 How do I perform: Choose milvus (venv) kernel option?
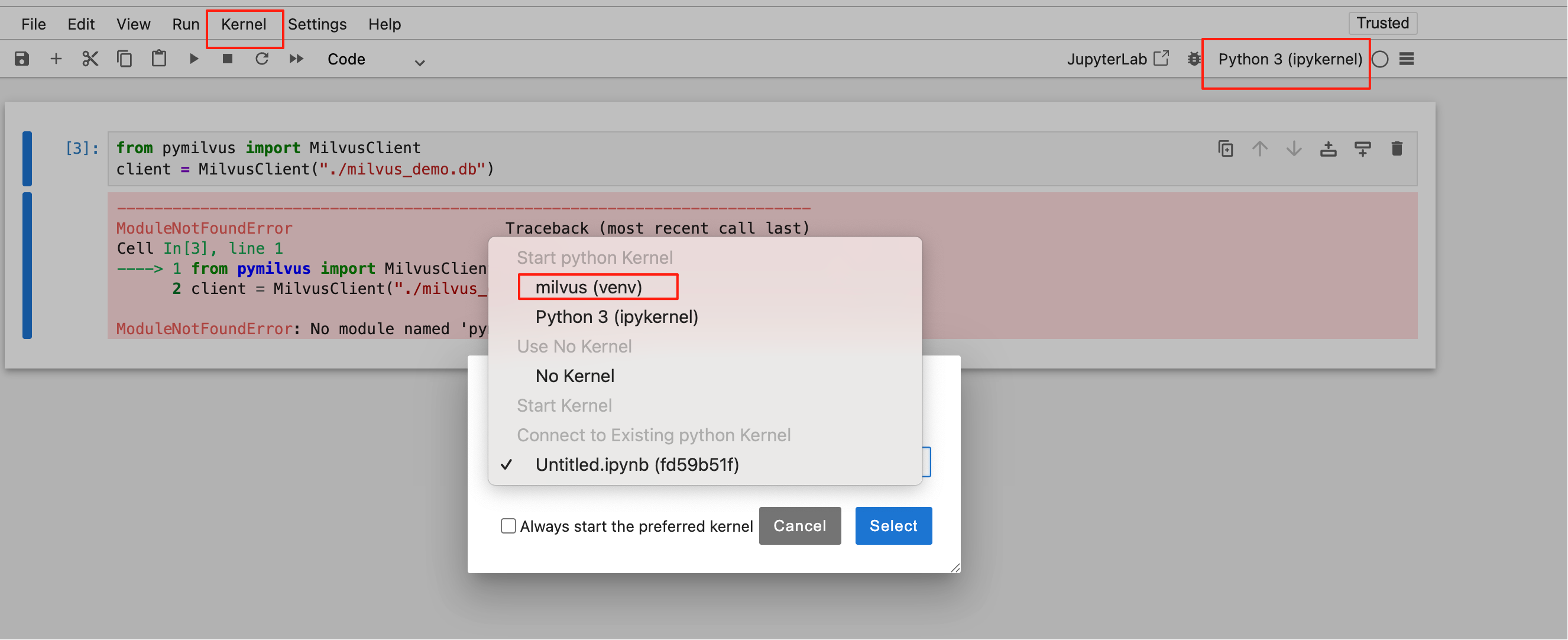pos(589,287)
